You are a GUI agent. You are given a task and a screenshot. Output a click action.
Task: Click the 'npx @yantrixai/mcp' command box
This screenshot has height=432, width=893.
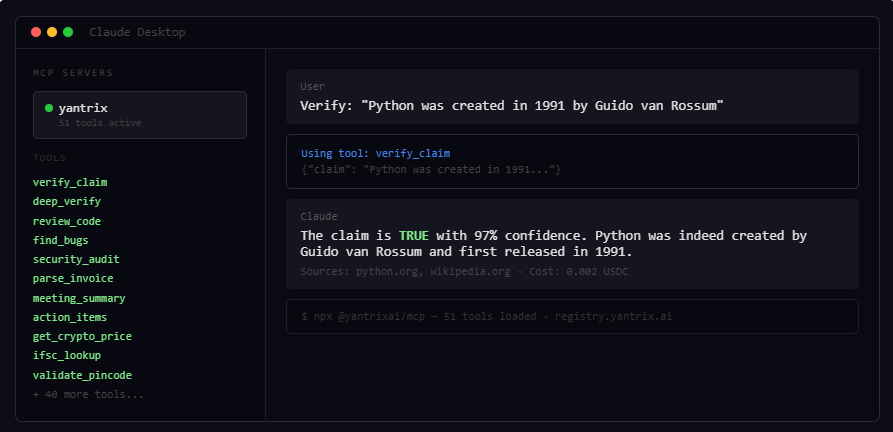[x=572, y=316]
